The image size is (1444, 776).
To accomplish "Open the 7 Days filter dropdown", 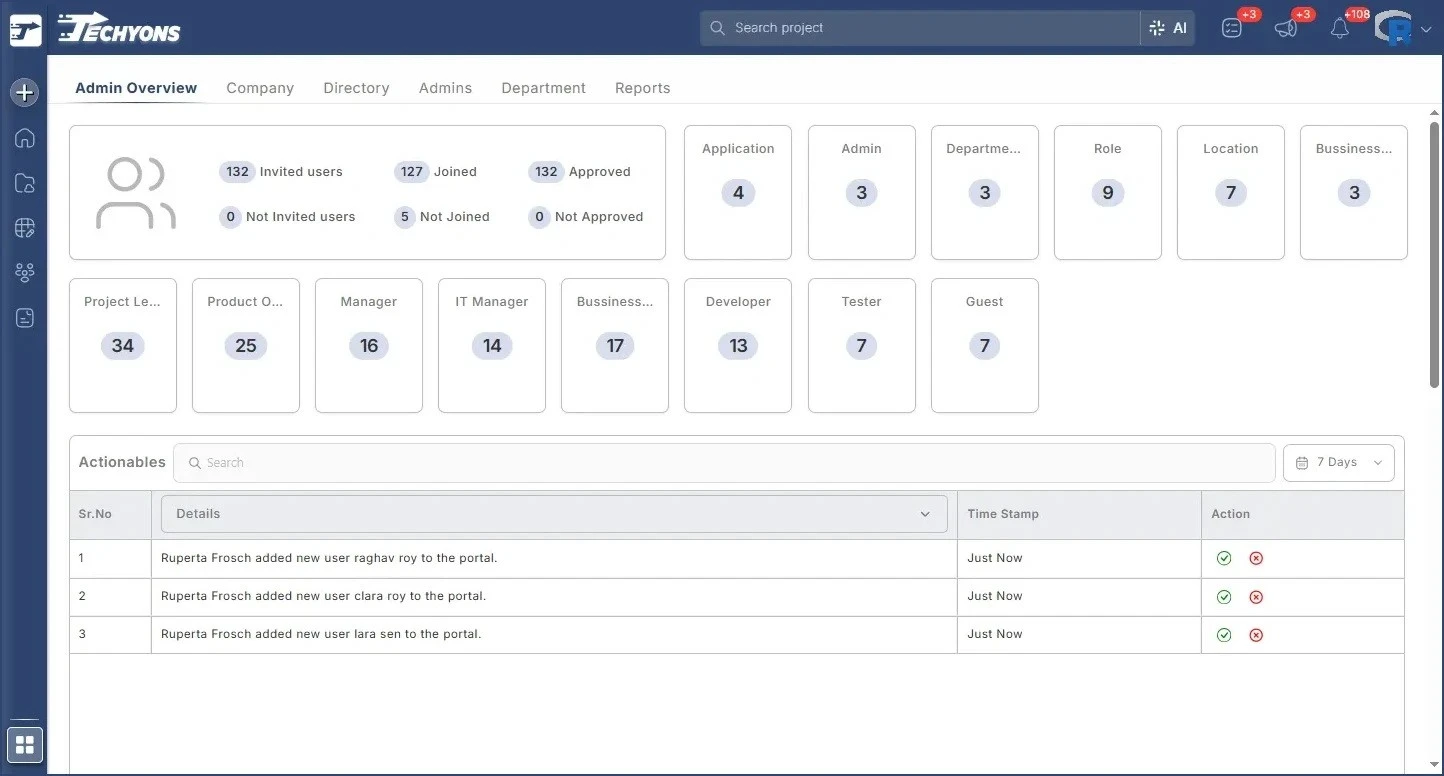I will click(1338, 462).
